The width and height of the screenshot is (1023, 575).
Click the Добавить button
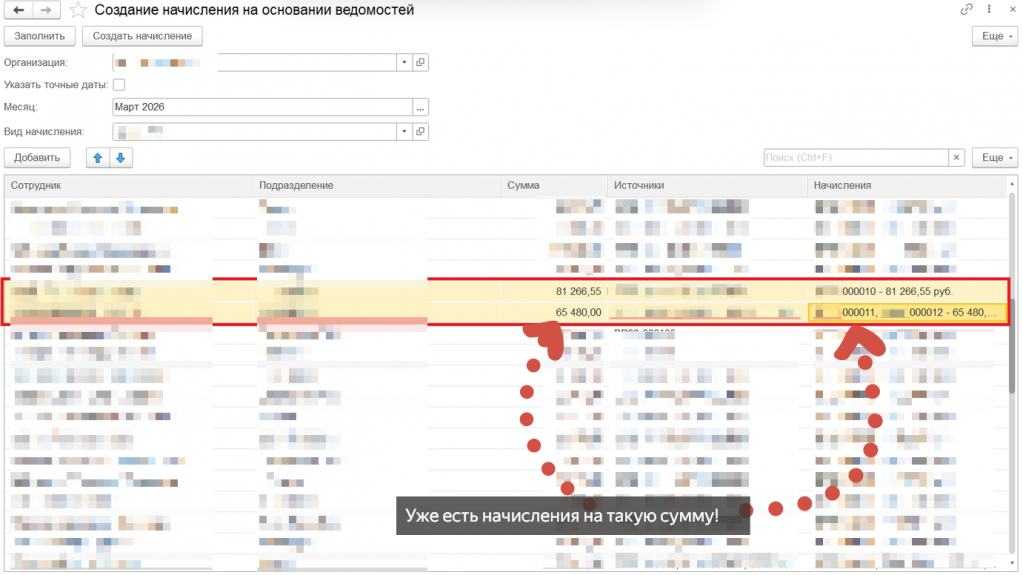click(37, 157)
